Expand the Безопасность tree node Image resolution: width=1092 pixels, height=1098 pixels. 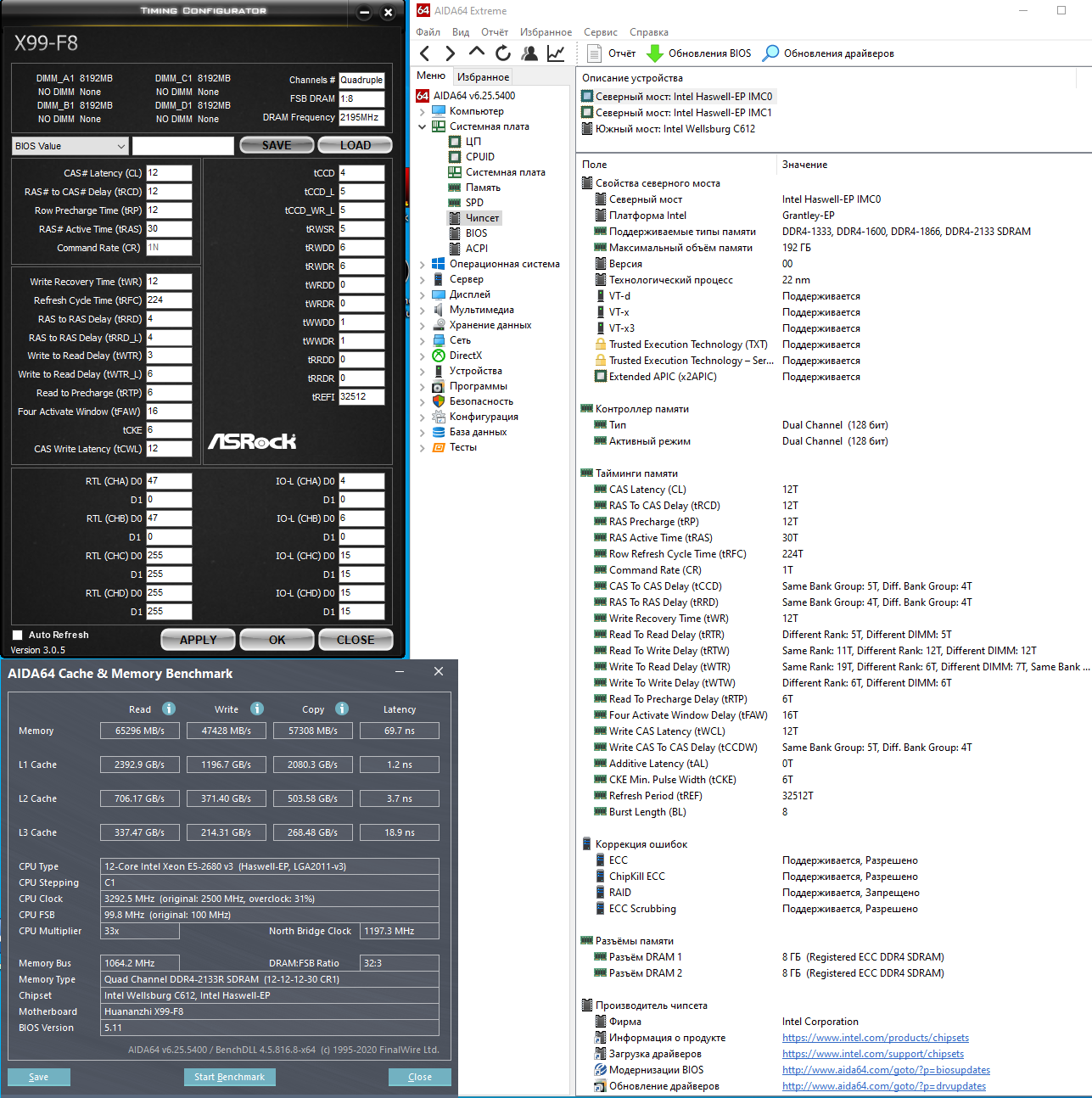[423, 401]
